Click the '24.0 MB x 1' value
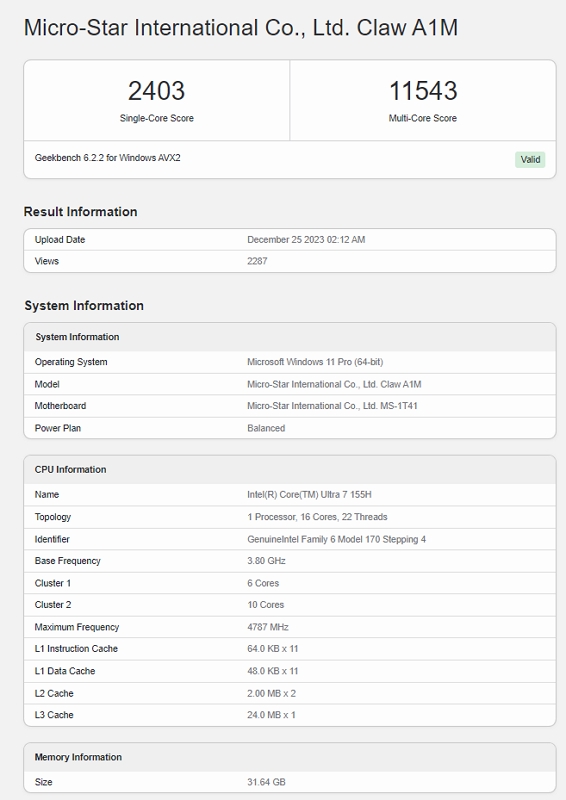Screen dimensions: 566x800 pos(272,715)
